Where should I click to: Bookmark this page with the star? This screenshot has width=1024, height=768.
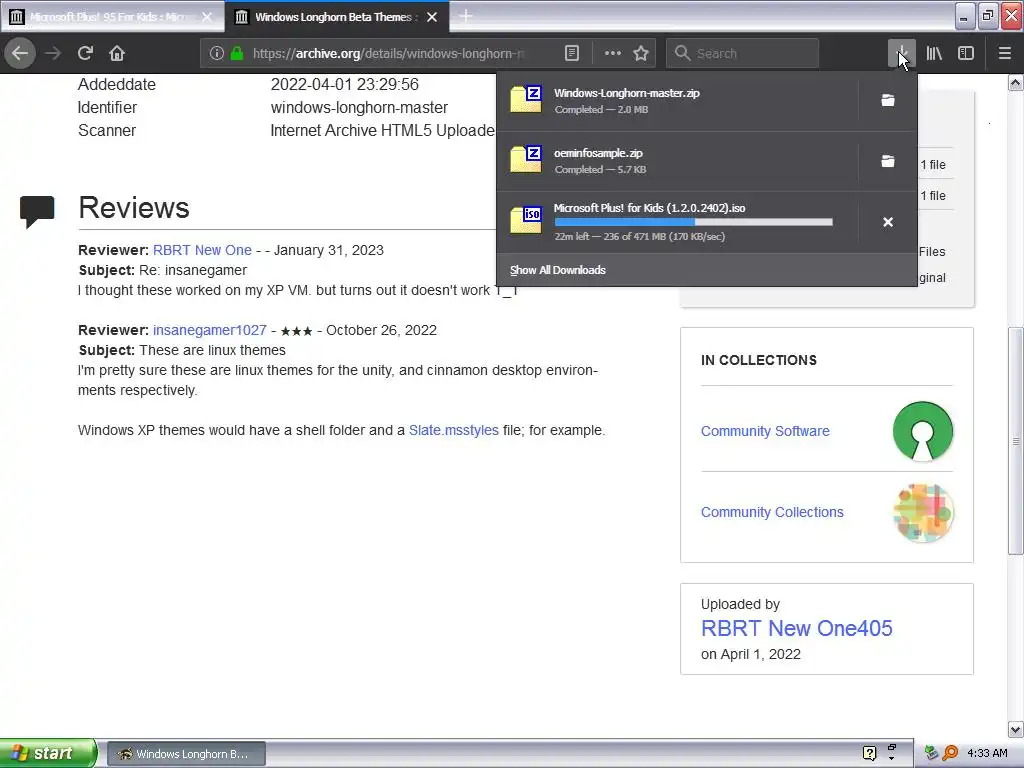[641, 54]
